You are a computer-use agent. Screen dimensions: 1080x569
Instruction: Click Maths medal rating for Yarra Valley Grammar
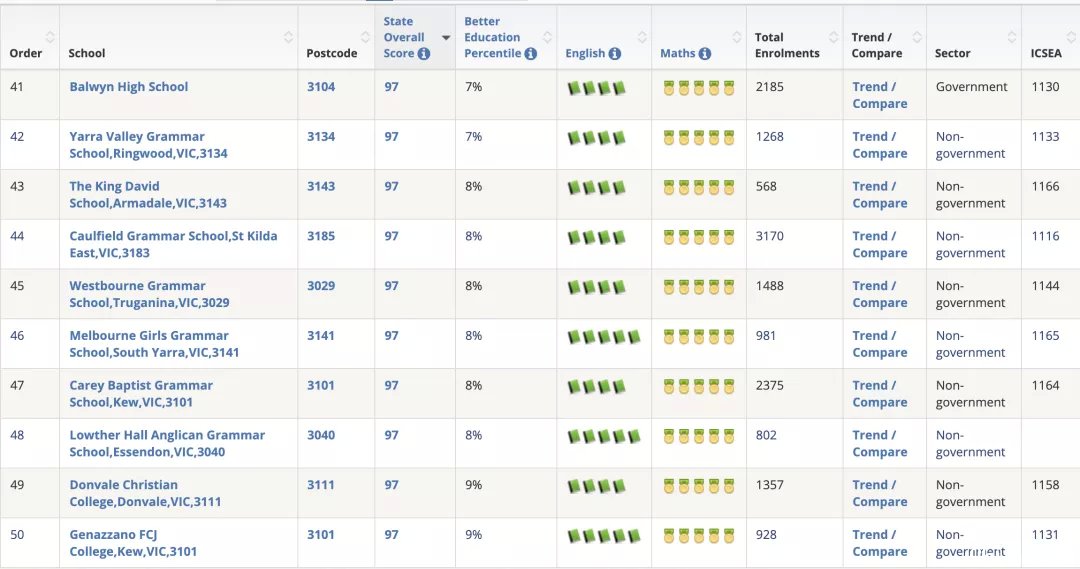pos(699,138)
